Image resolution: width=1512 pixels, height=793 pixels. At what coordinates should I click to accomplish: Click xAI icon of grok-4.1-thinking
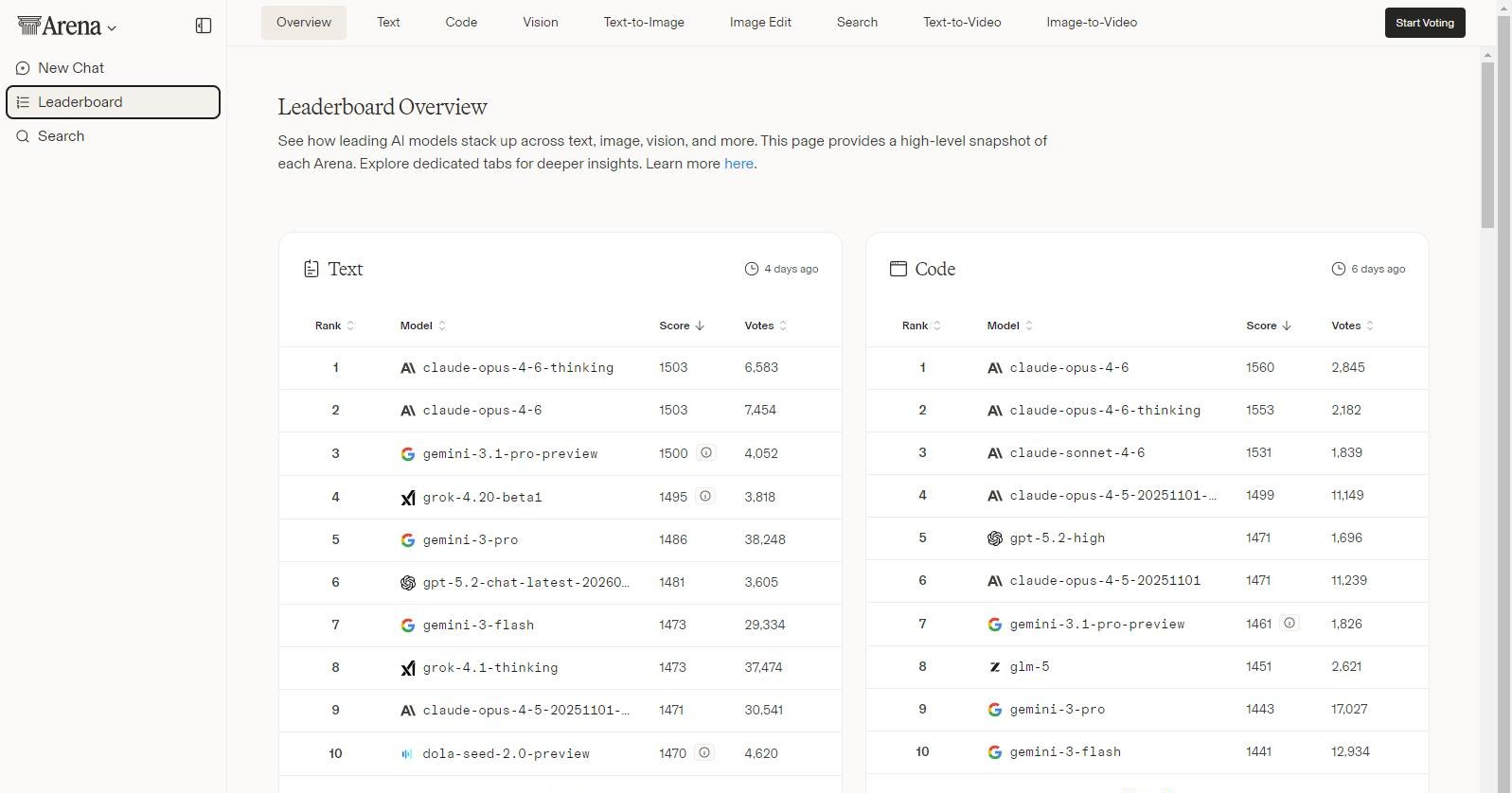click(x=408, y=668)
